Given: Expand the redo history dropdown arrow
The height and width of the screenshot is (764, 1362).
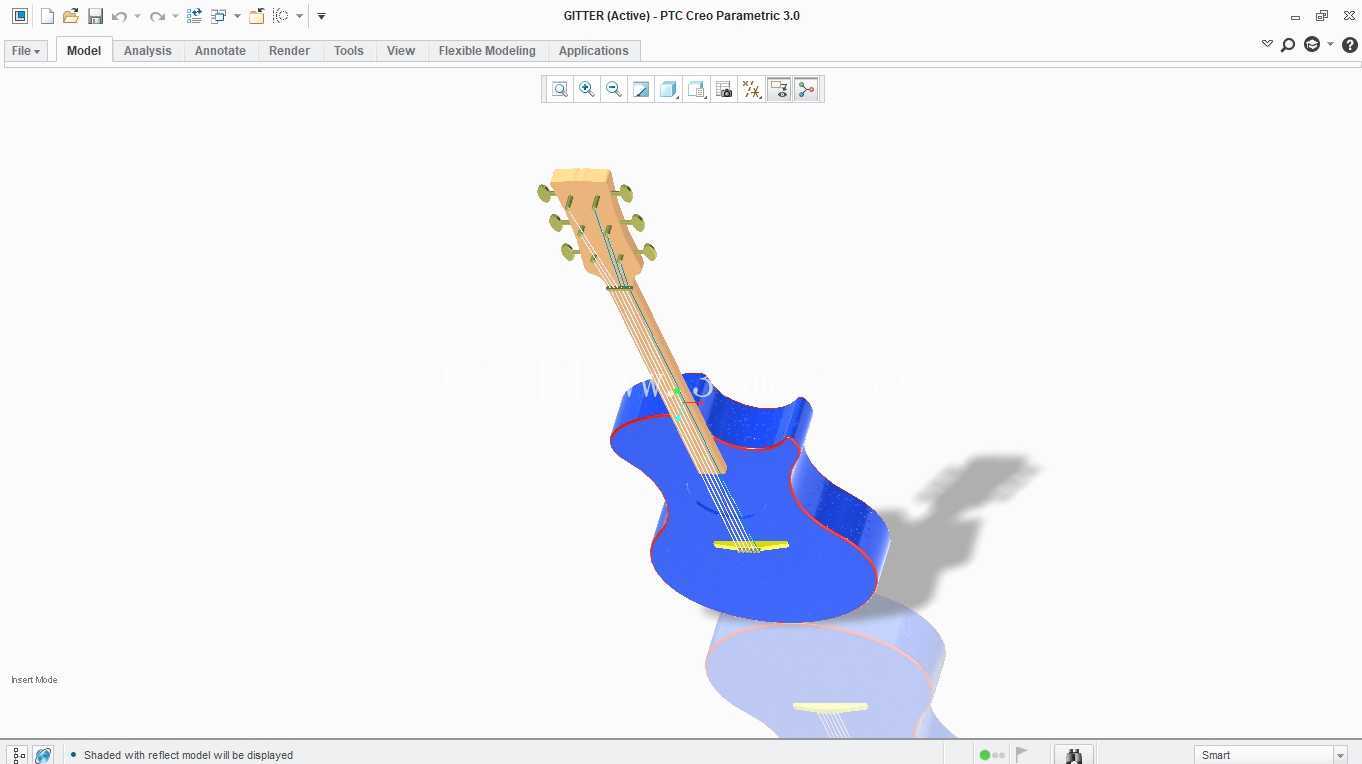Looking at the screenshot, I should pos(175,16).
